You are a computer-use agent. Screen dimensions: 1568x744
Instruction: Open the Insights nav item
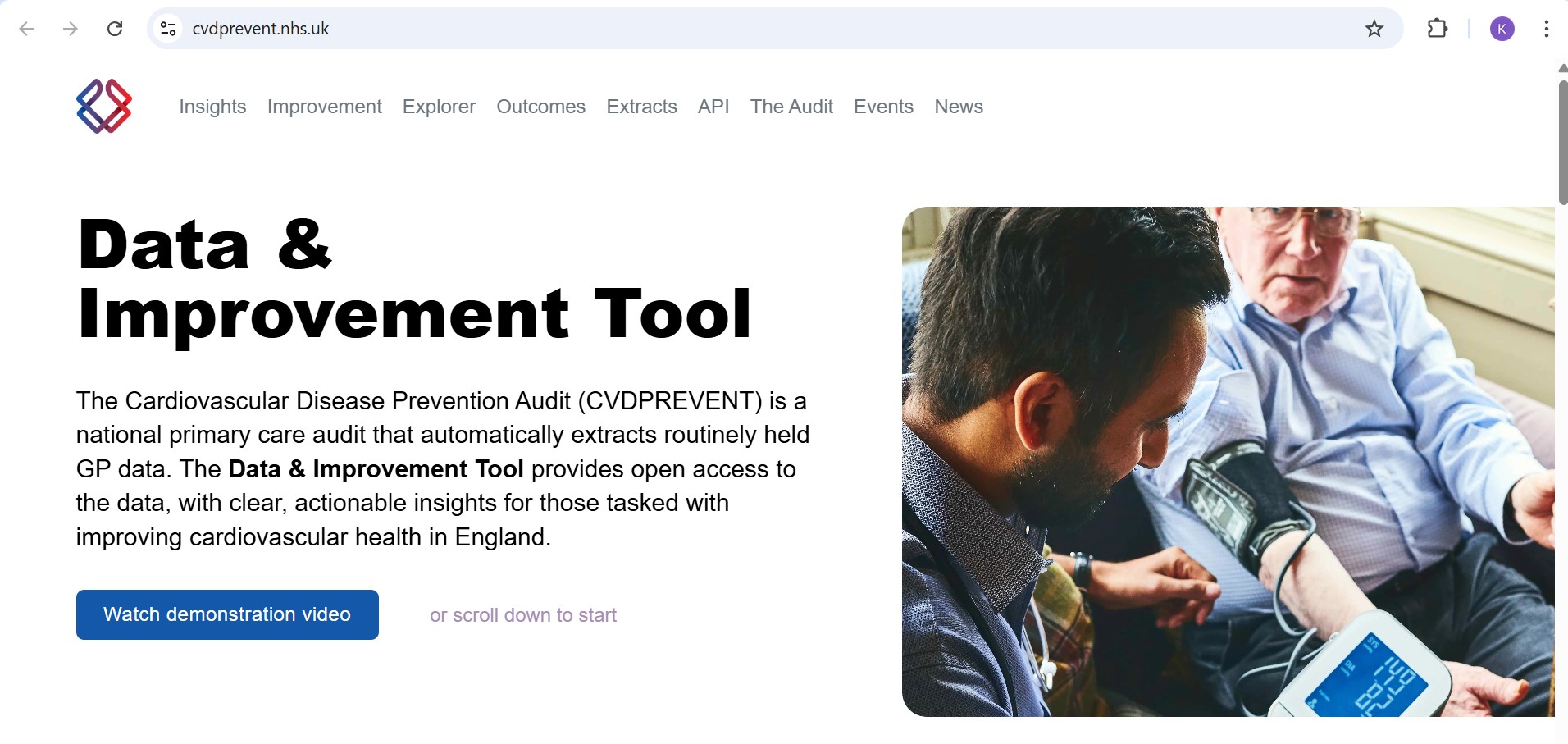pos(212,107)
